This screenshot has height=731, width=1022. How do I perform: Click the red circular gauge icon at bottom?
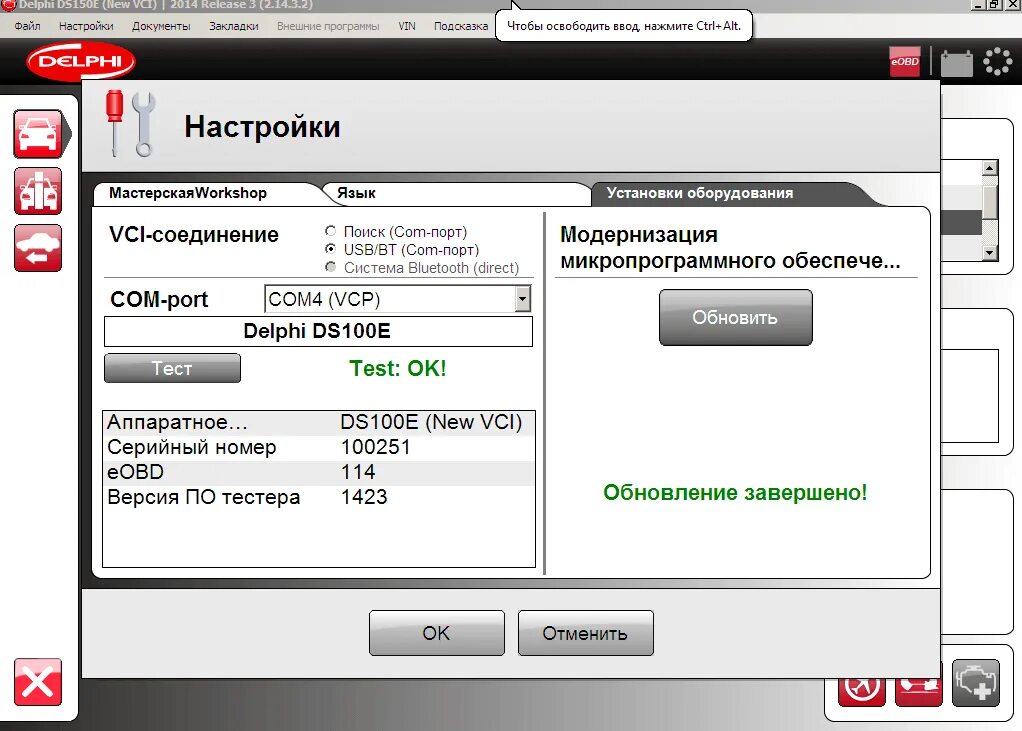click(x=862, y=691)
